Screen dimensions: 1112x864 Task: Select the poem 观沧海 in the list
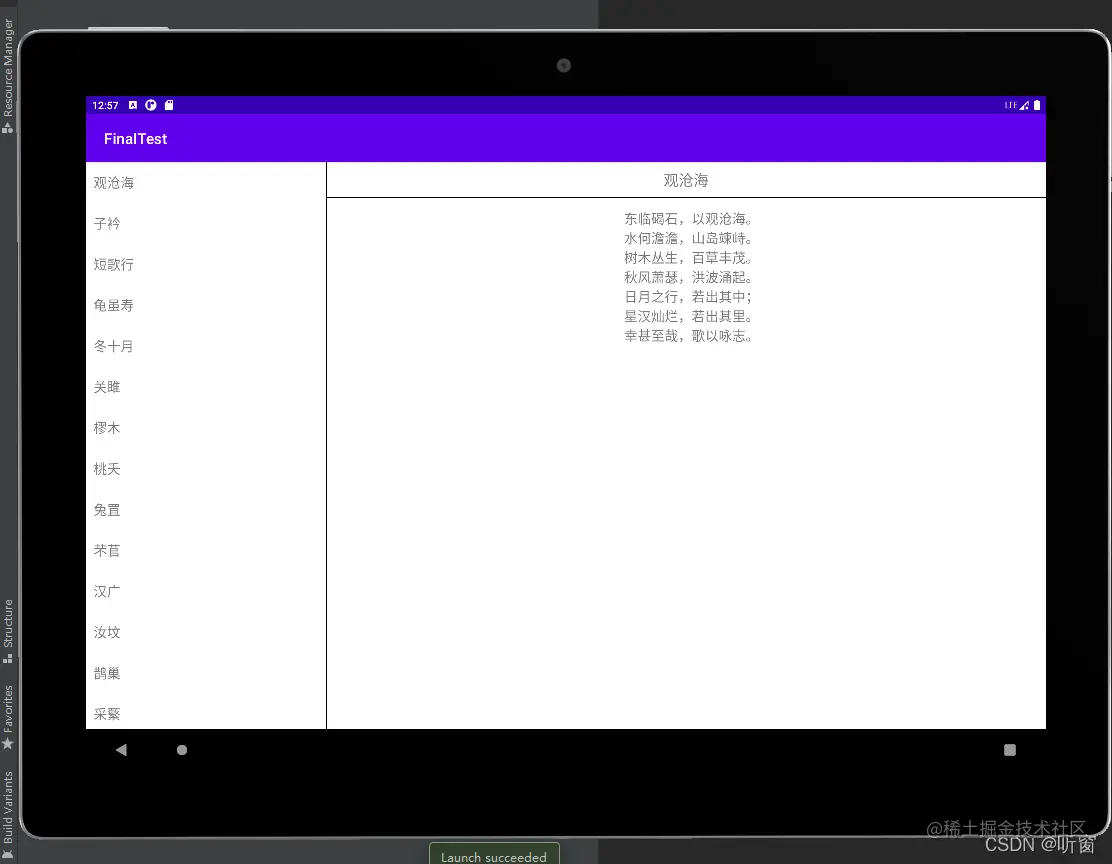coord(206,183)
